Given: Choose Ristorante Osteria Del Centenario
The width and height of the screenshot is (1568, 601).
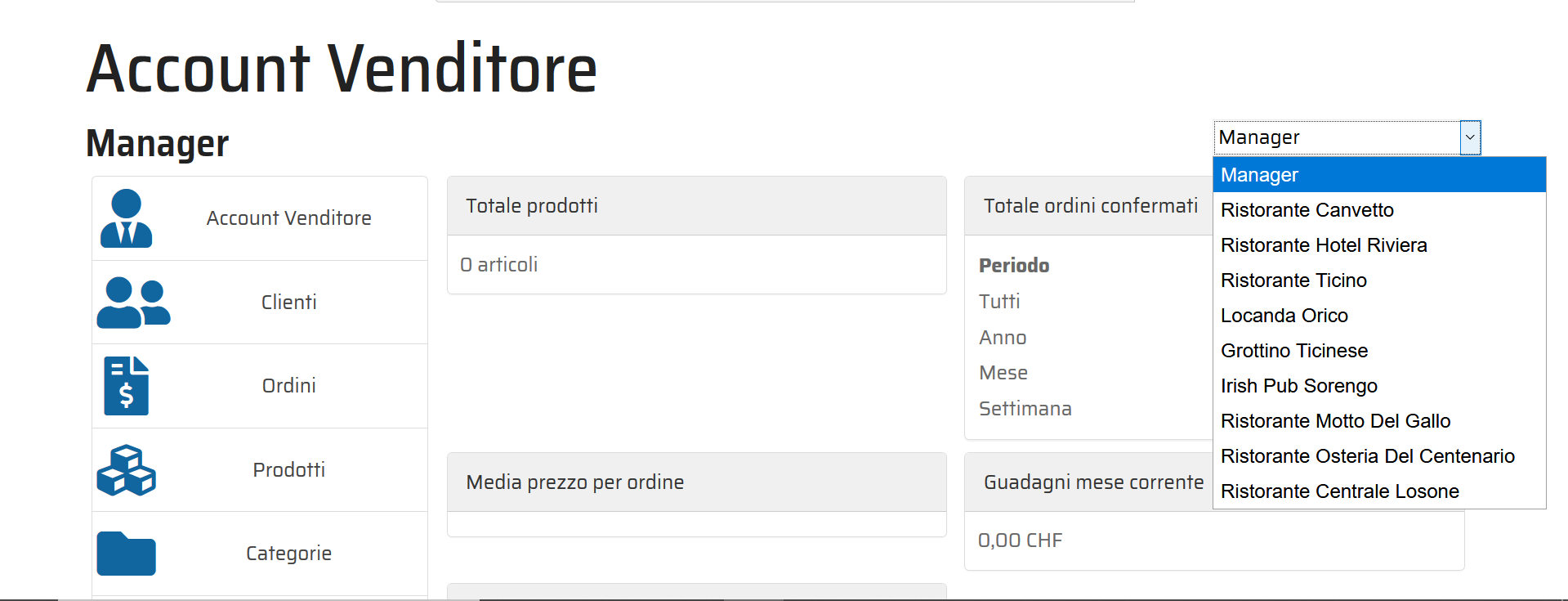Looking at the screenshot, I should [1367, 456].
